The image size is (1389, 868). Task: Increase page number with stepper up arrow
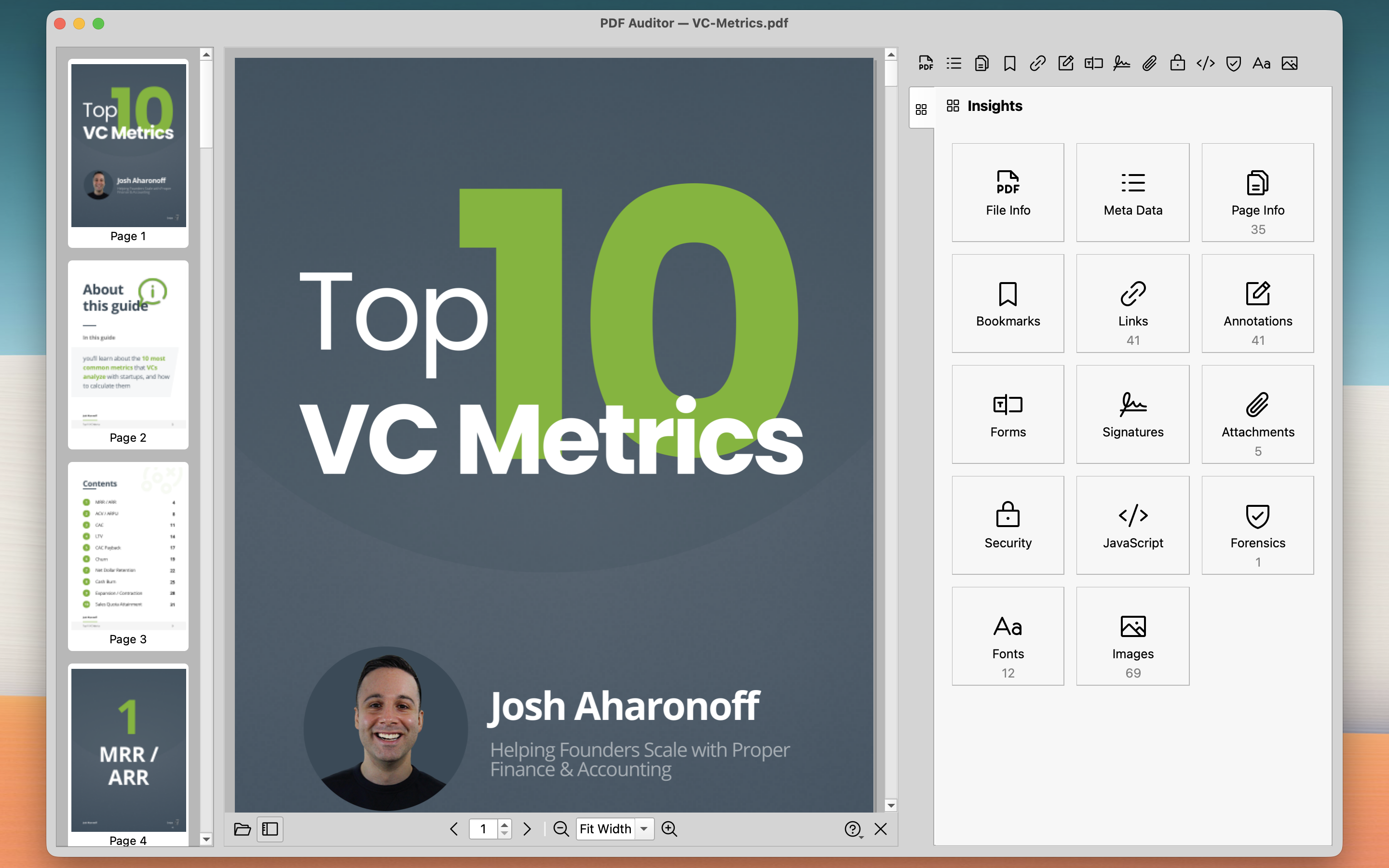(504, 825)
